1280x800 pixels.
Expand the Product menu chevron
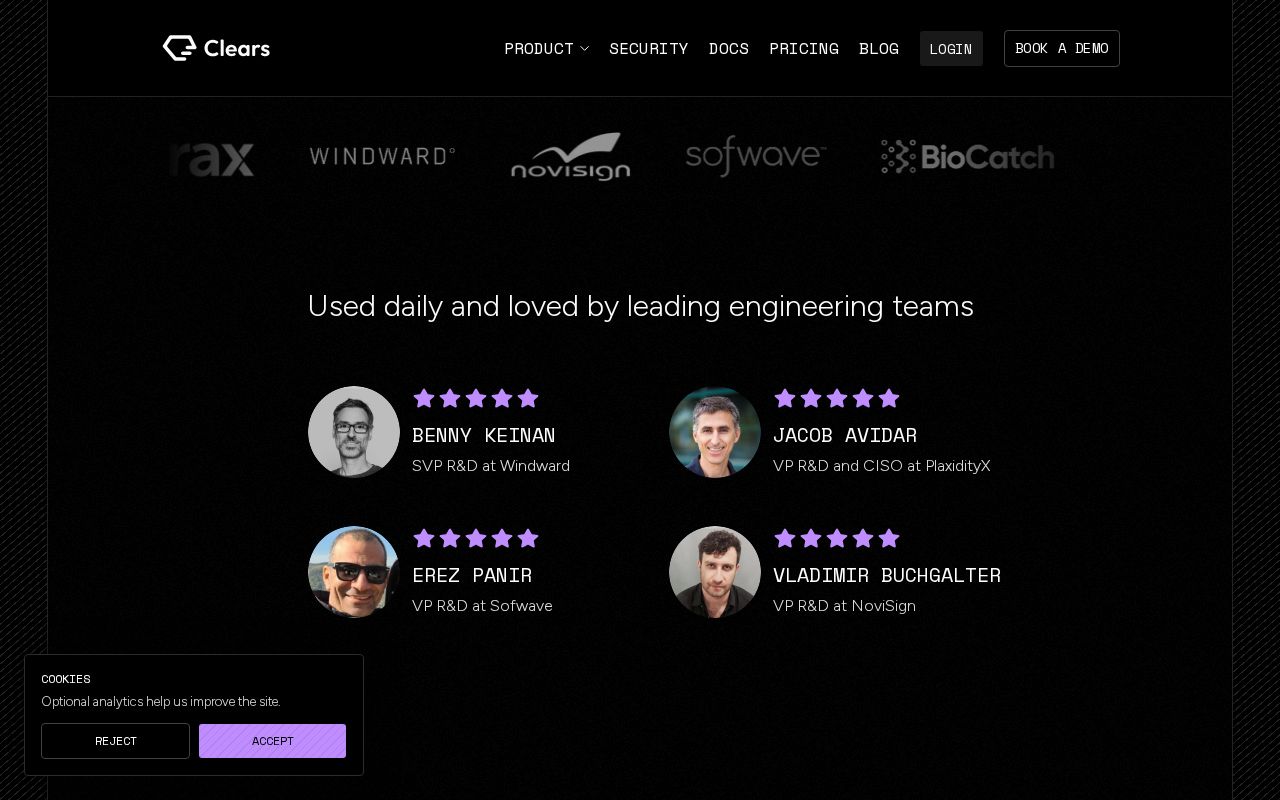pyautogui.click(x=584, y=49)
